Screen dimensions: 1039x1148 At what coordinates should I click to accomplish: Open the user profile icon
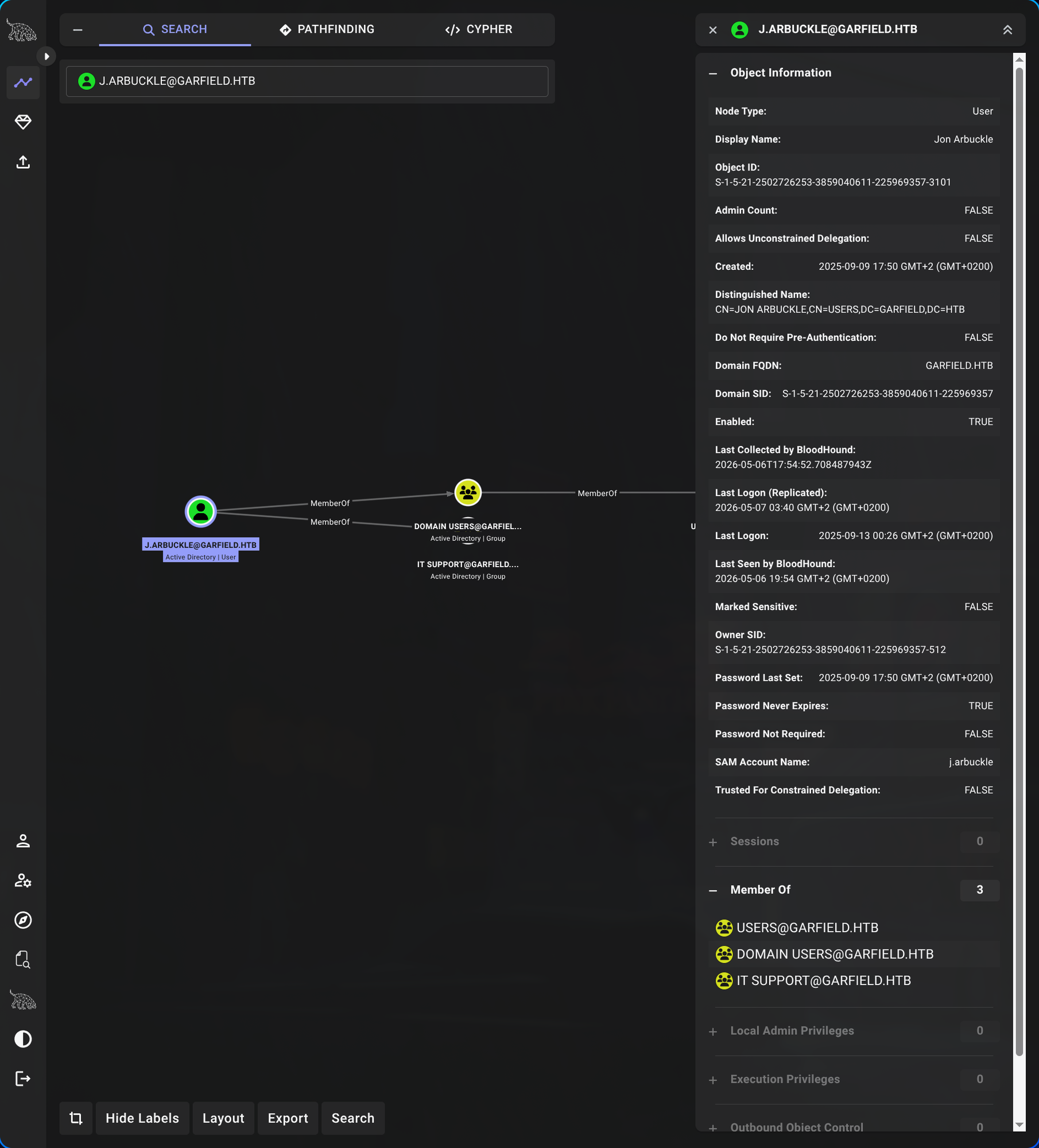[23, 841]
